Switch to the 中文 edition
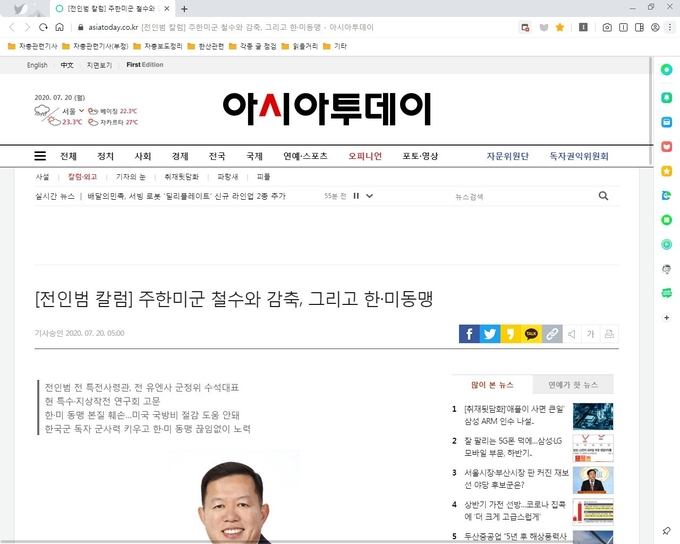 [x=67, y=65]
